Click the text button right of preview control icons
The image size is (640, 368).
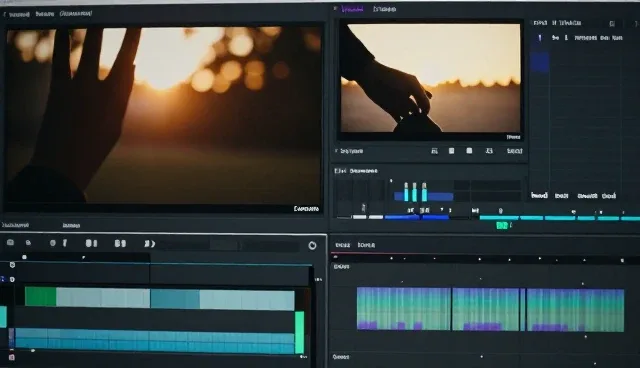(514, 151)
